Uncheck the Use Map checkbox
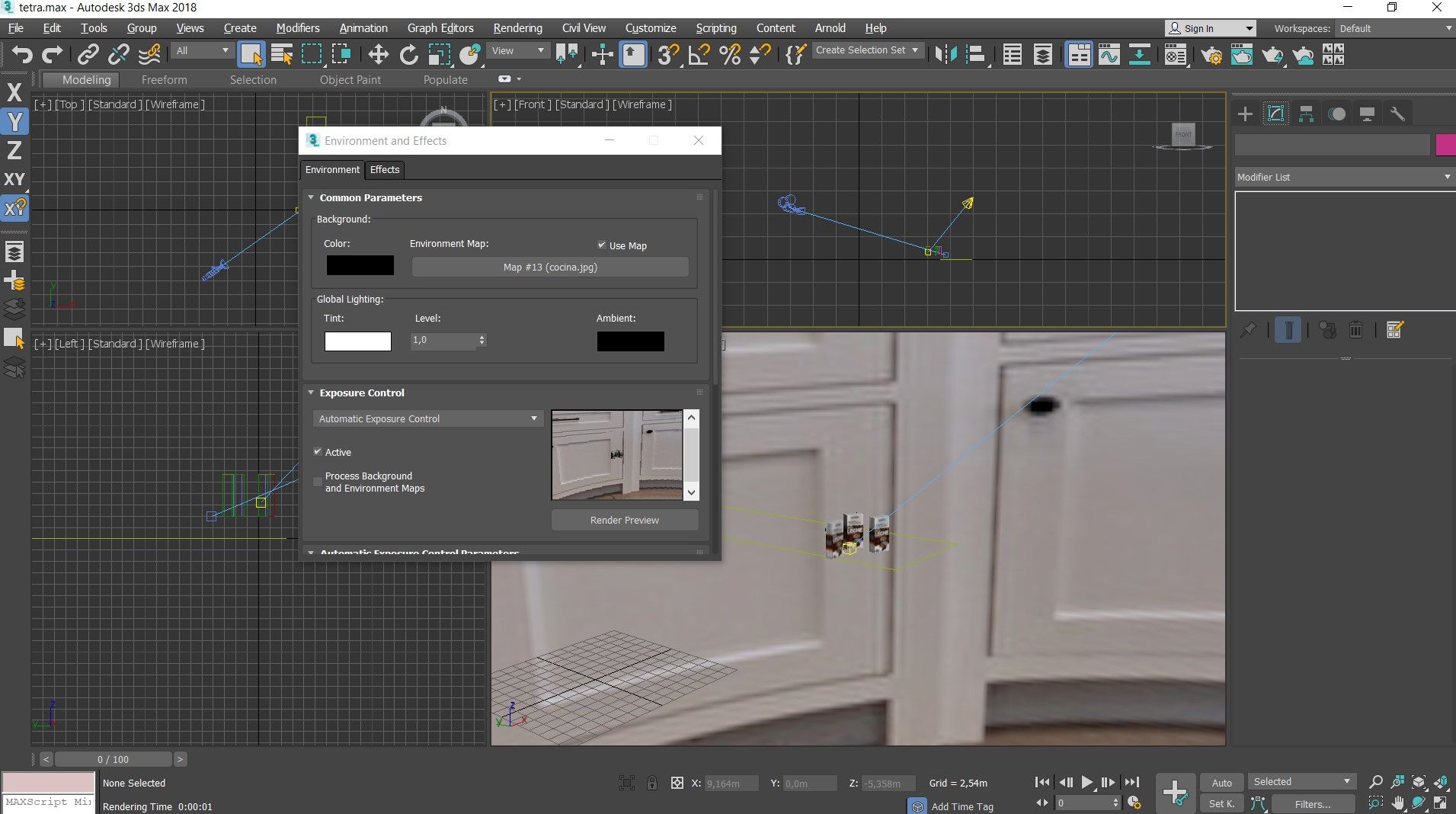1456x814 pixels. (602, 245)
